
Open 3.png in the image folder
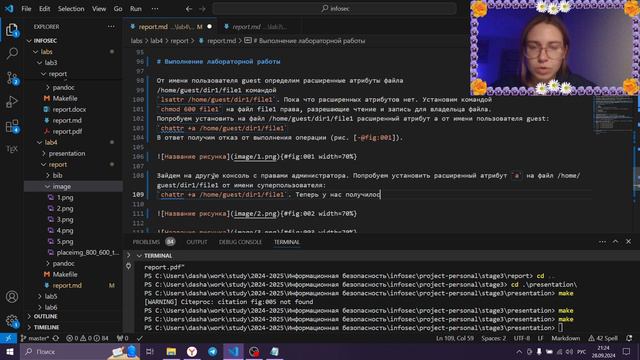[x=65, y=220]
